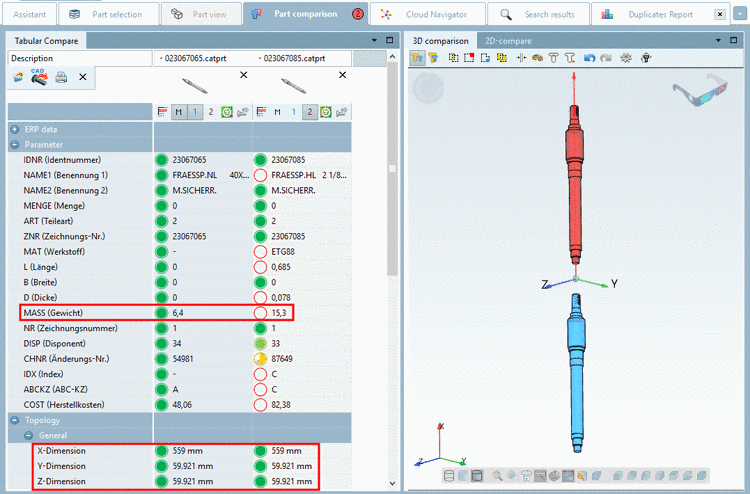This screenshot has width=750, height=494.
Task: Maximize the 3D comparison panel
Action: [x=734, y=41]
